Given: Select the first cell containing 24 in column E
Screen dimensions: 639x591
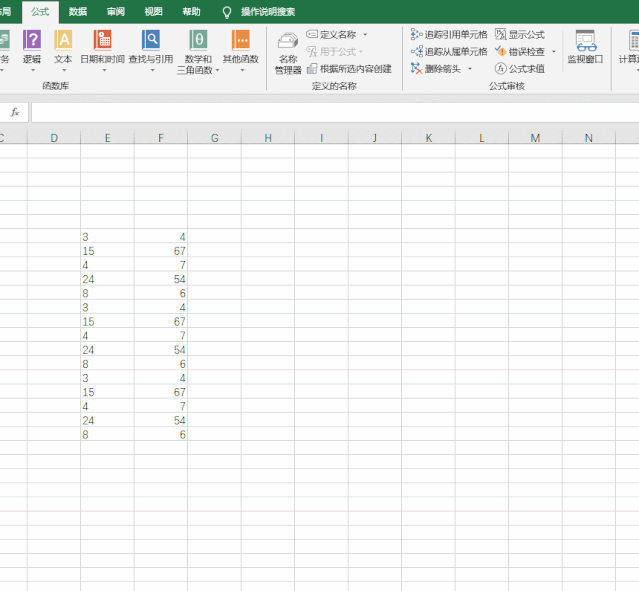Looking at the screenshot, I should click(107, 279).
